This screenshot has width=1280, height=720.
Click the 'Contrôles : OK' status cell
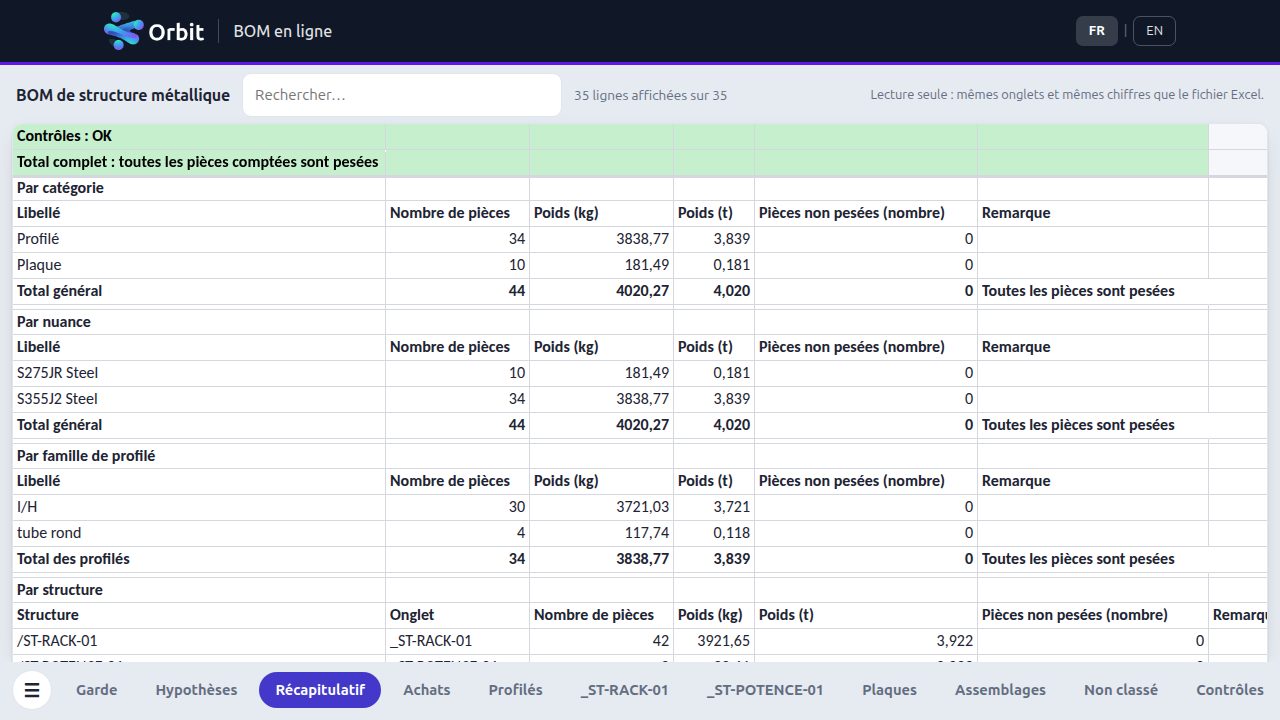point(199,136)
